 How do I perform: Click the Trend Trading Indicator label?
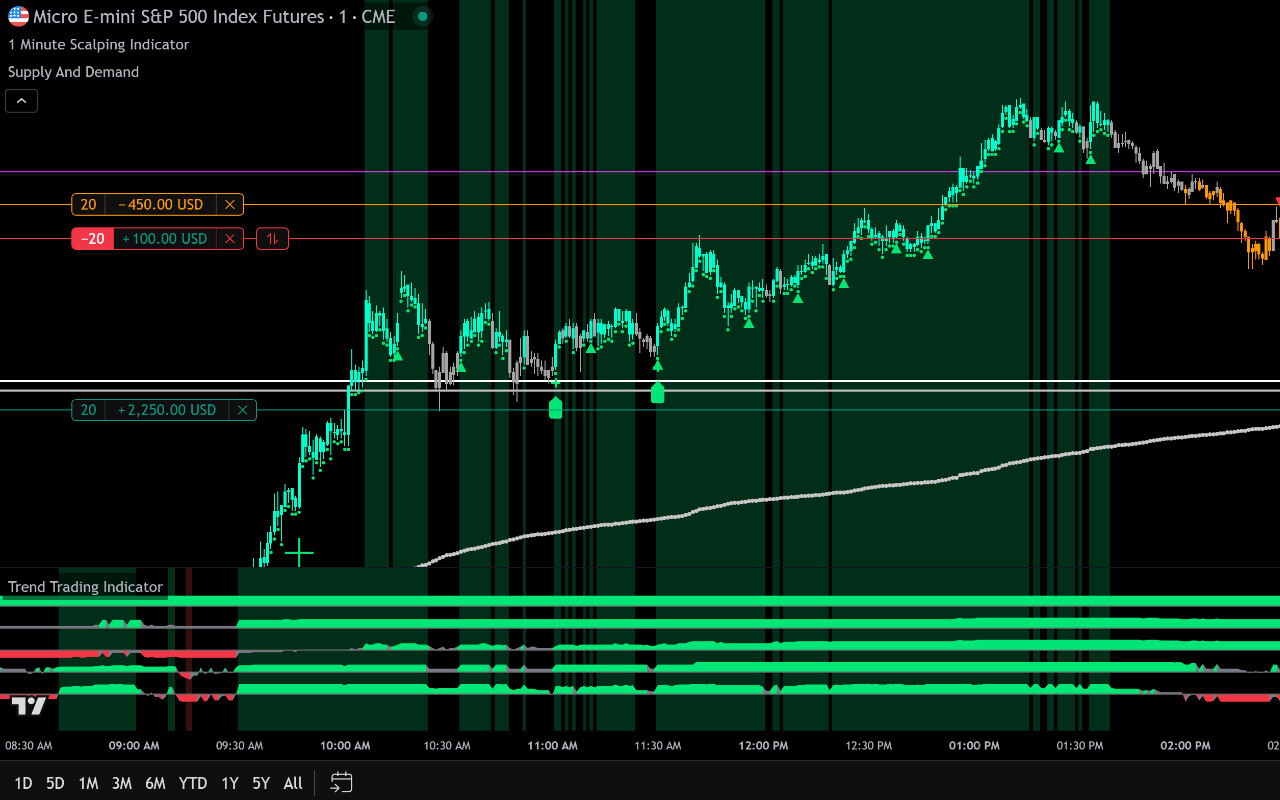pos(85,587)
